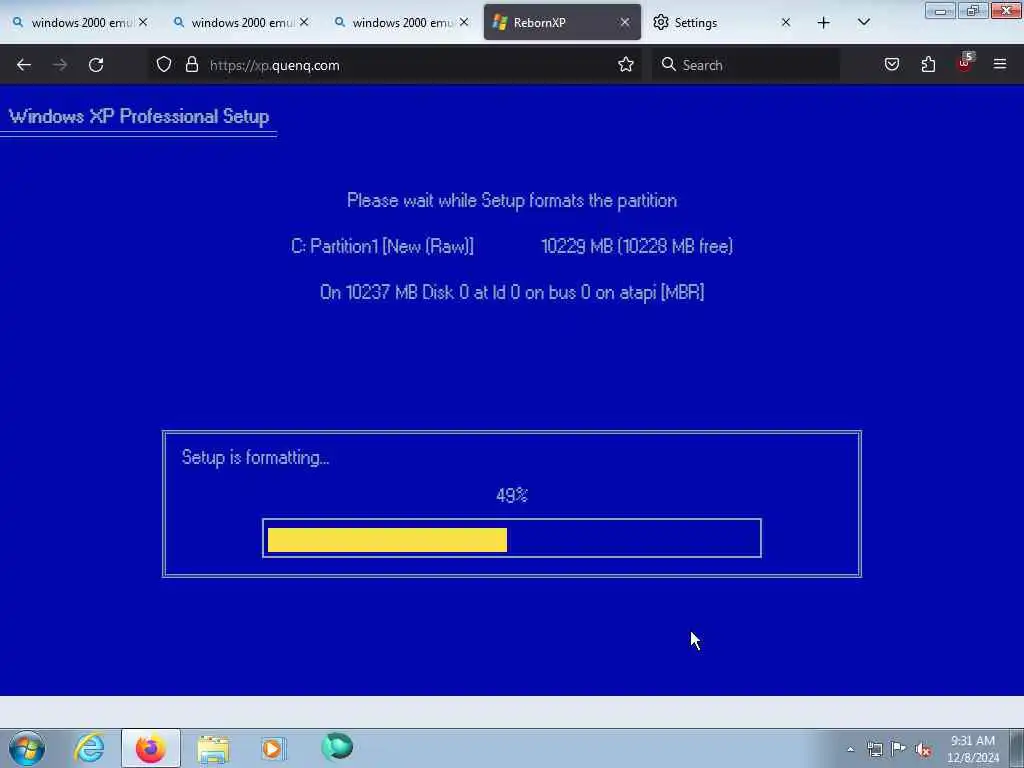Screen dimensions: 1024x768
Task: Launch Internet Explorer from taskbar
Action: coord(89,748)
